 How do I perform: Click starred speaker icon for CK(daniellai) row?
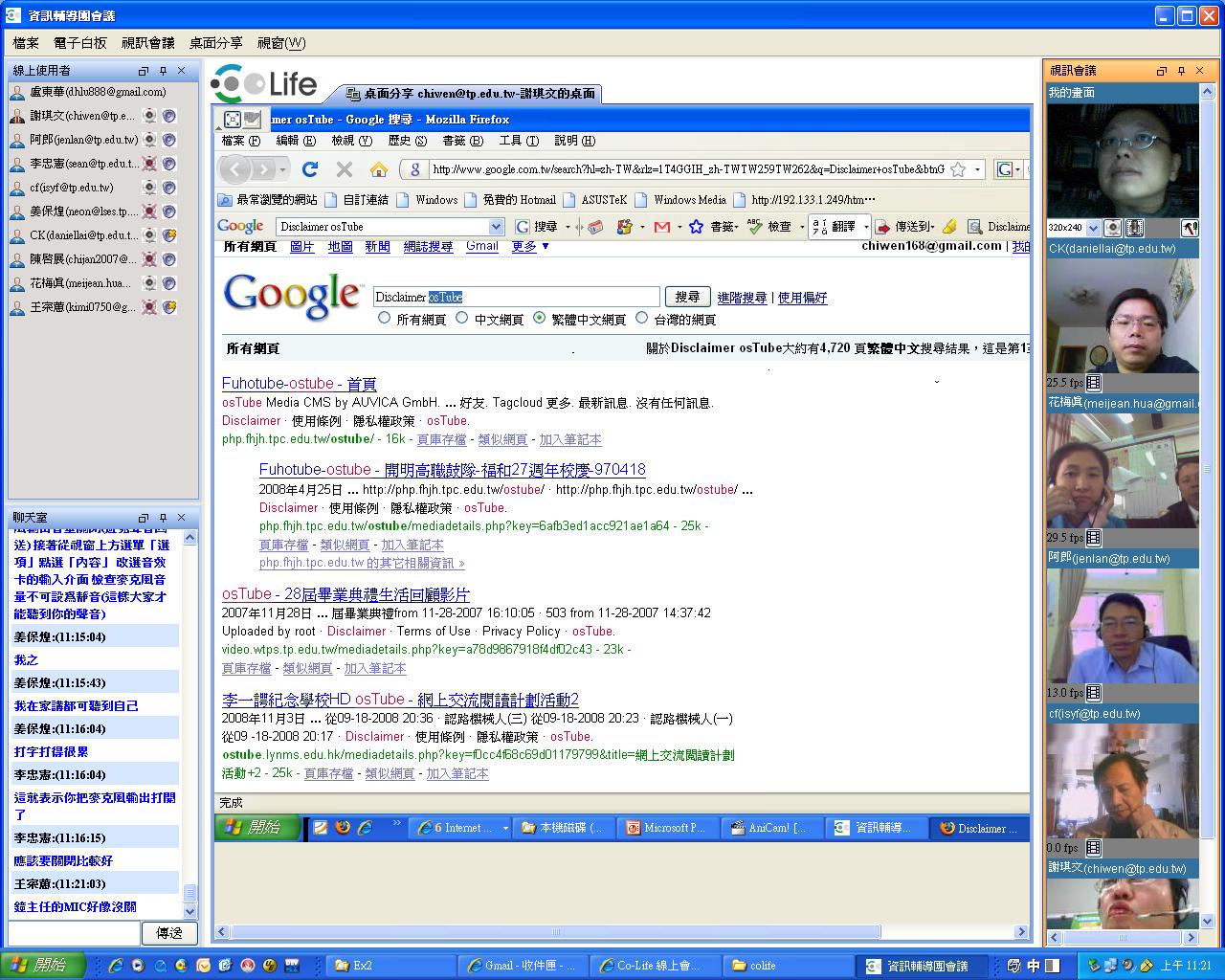tap(169, 235)
